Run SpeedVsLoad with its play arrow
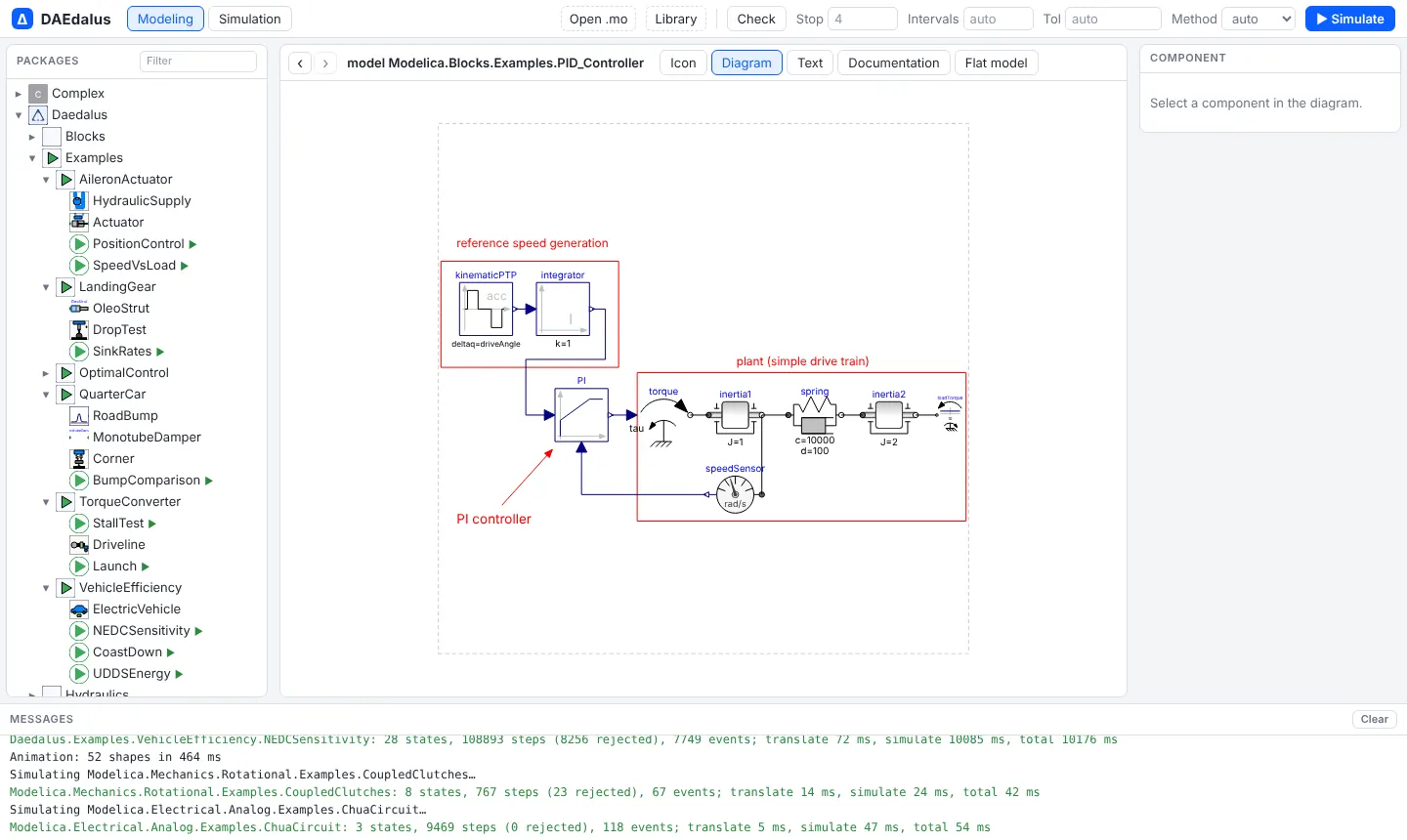The image size is (1407, 840). pyautogui.click(x=185, y=266)
